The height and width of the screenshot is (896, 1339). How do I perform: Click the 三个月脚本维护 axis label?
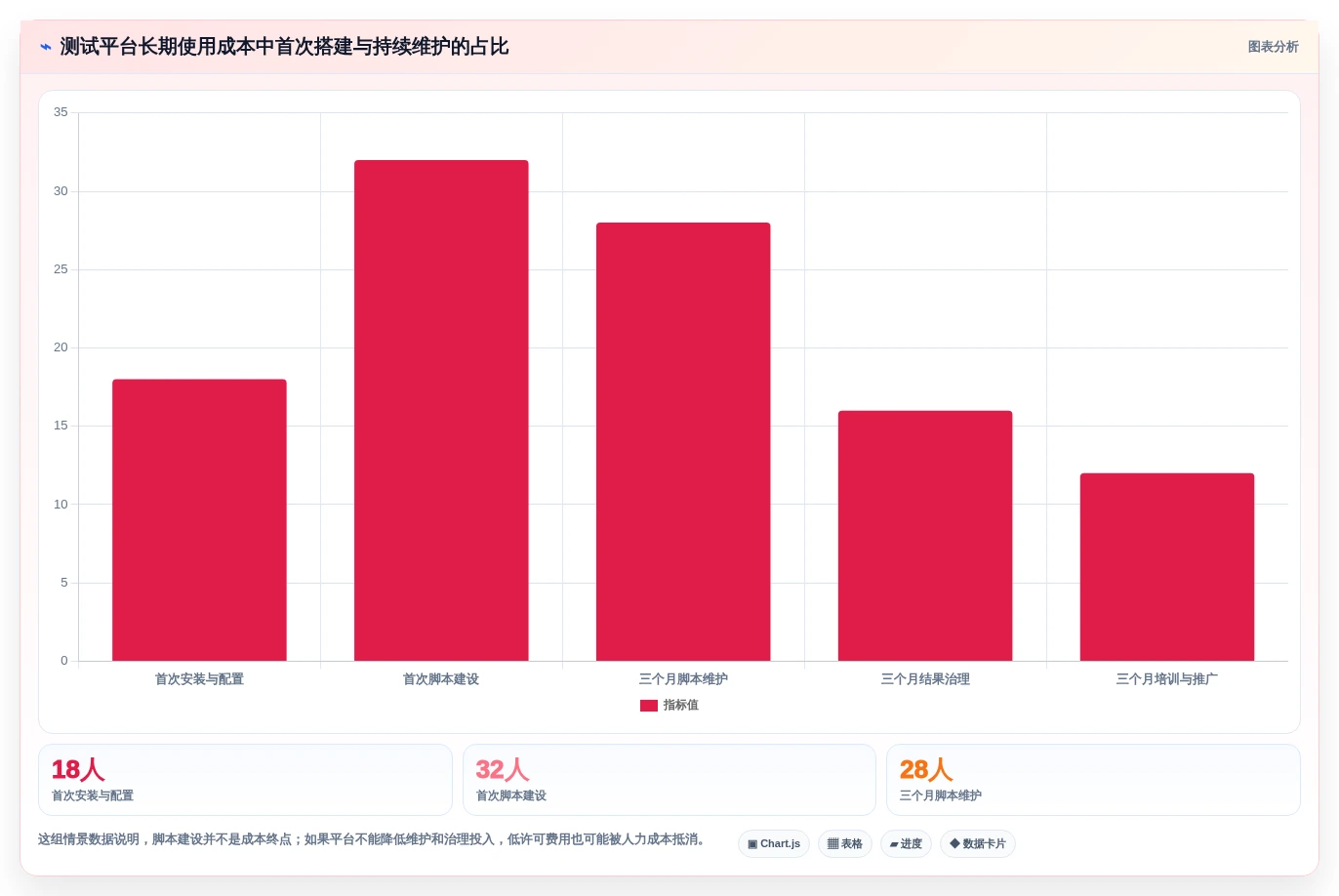tap(683, 679)
